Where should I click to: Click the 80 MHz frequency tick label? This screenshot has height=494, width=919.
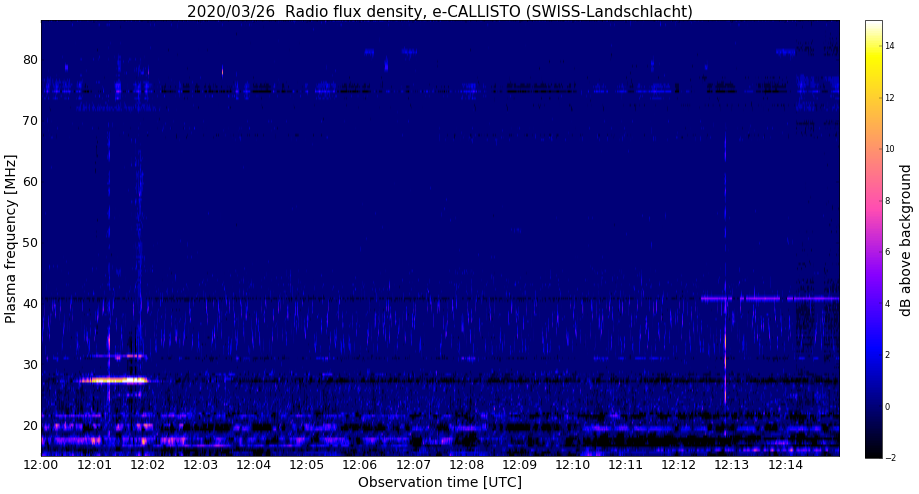pos(30,60)
